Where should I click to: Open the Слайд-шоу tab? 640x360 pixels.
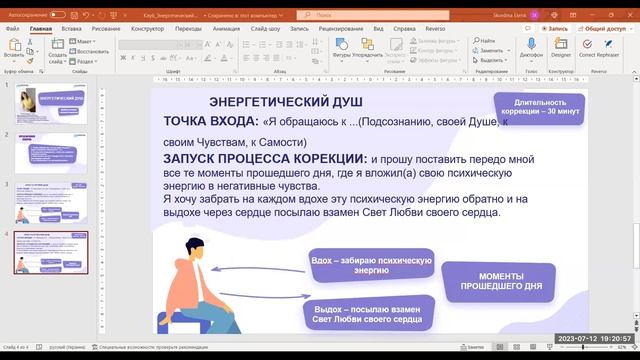tap(265, 29)
